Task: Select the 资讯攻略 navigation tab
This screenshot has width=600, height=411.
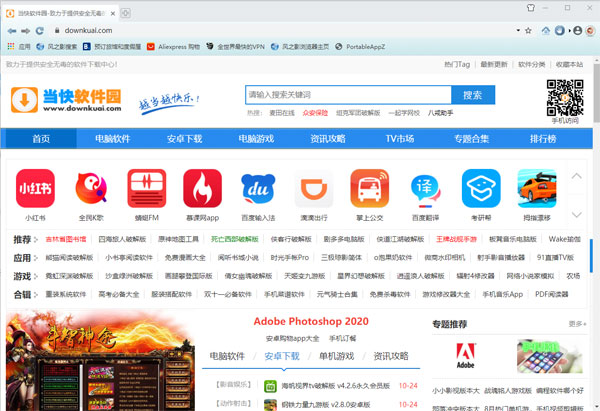Action: 328,139
